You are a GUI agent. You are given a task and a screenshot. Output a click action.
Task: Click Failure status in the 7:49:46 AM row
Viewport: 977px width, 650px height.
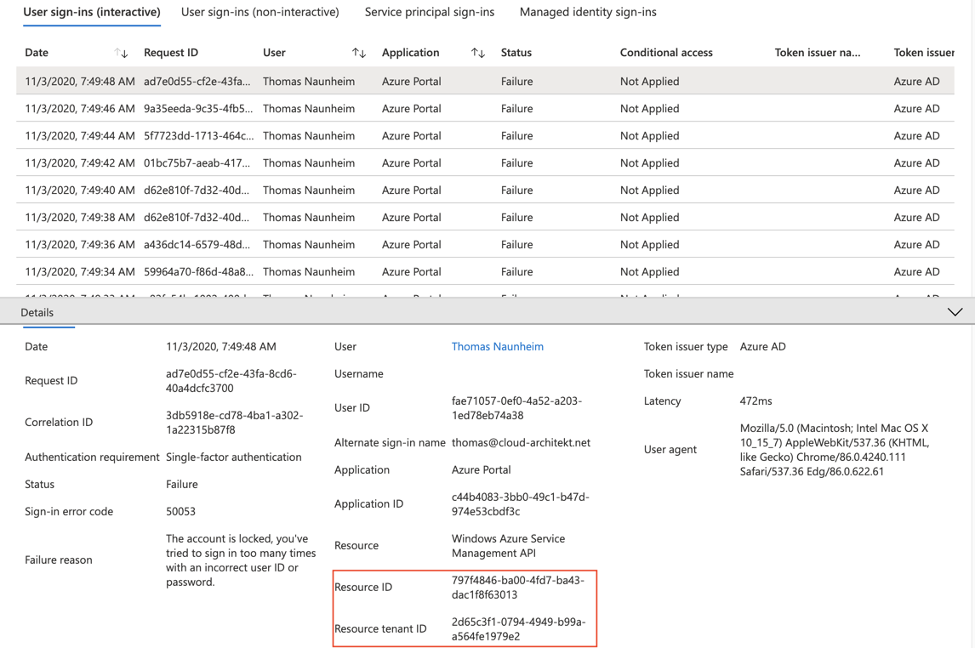517,108
